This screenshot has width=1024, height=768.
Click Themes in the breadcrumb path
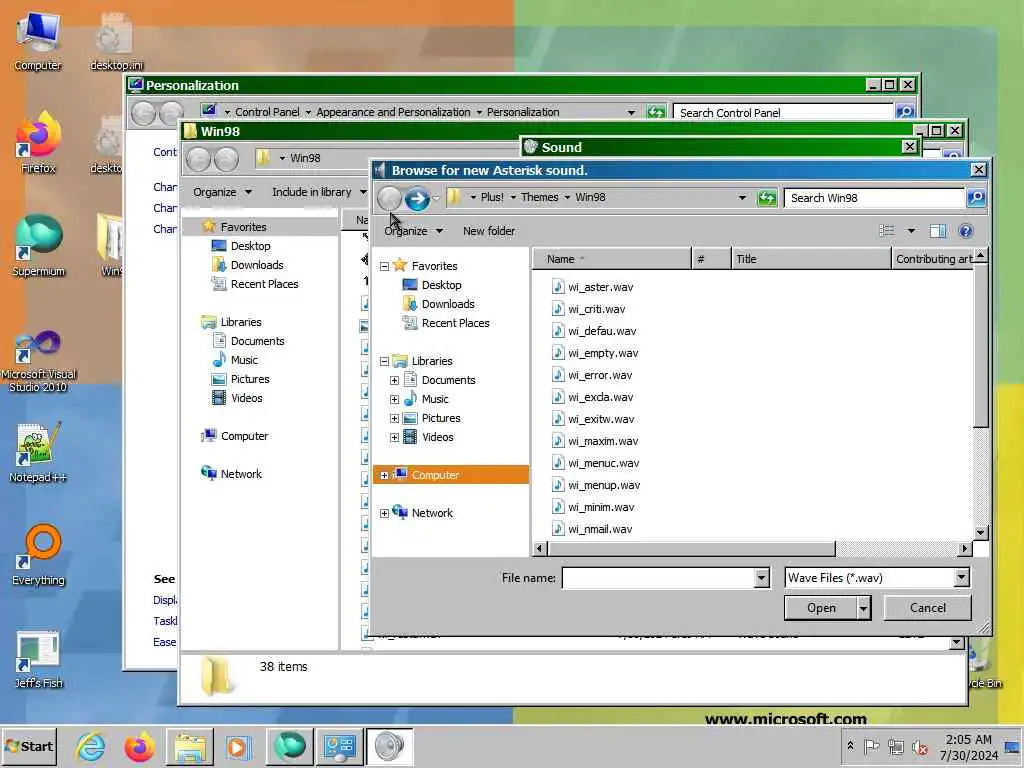(539, 197)
